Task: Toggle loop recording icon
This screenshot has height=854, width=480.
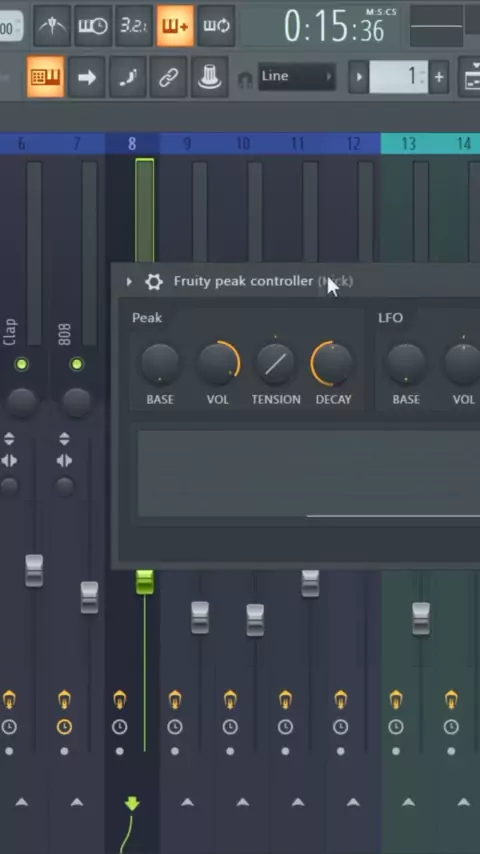Action: click(216, 26)
